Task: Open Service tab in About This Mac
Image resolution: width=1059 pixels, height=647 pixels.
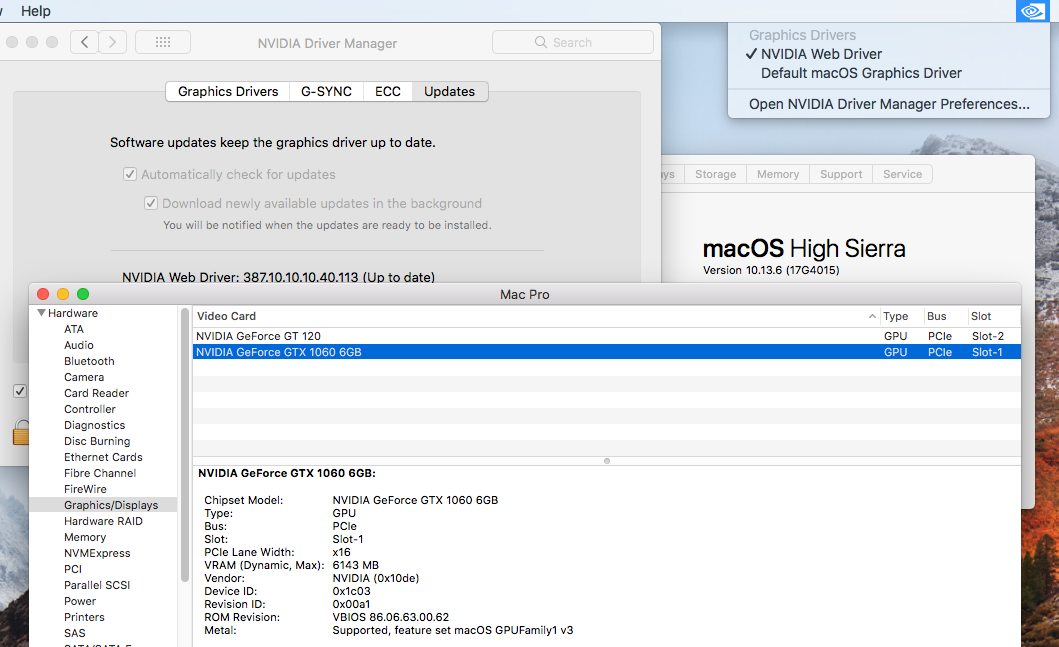Action: pos(902,174)
